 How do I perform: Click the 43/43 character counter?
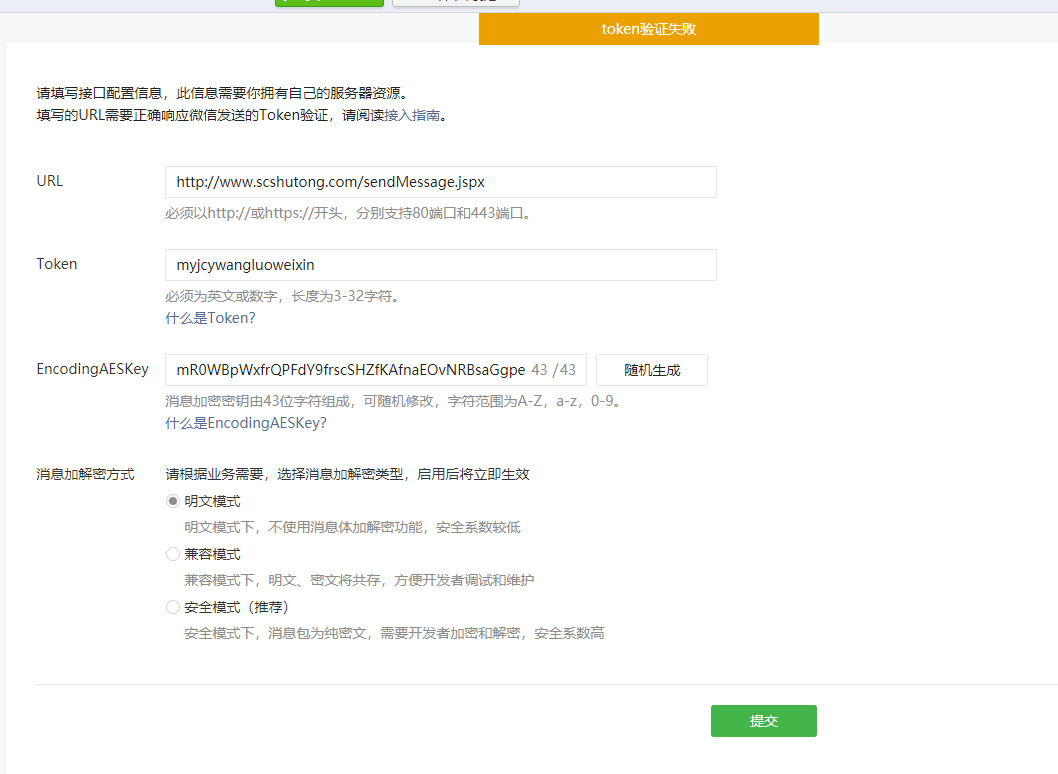pos(553,370)
